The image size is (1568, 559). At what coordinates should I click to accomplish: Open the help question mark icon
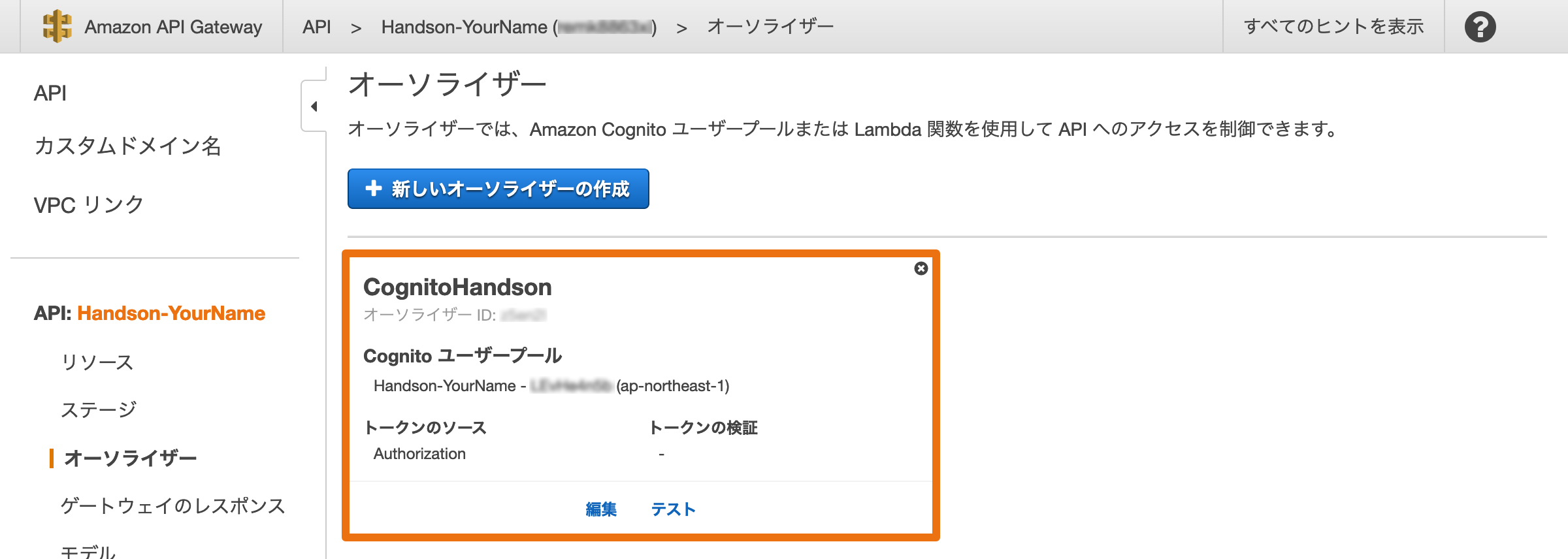1480,27
